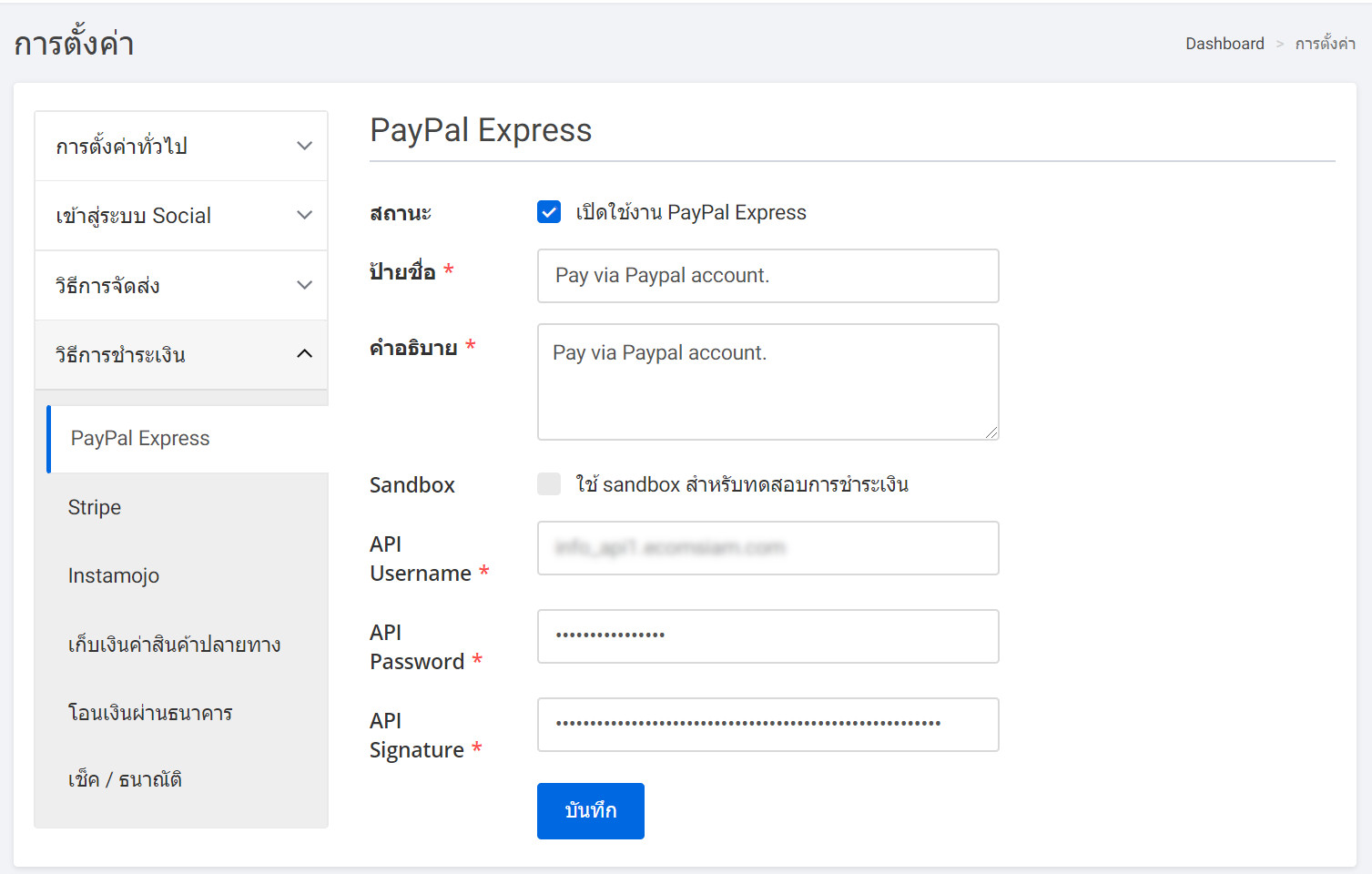Click the สถานะ field label
The height and width of the screenshot is (874, 1372).
pyautogui.click(x=401, y=213)
